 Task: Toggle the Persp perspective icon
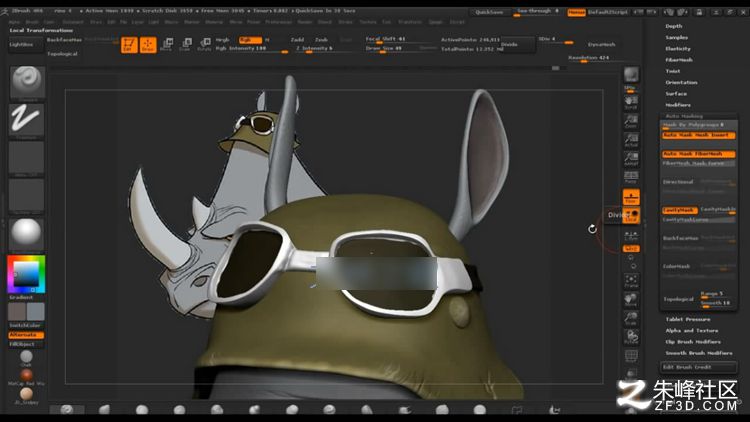tap(631, 178)
